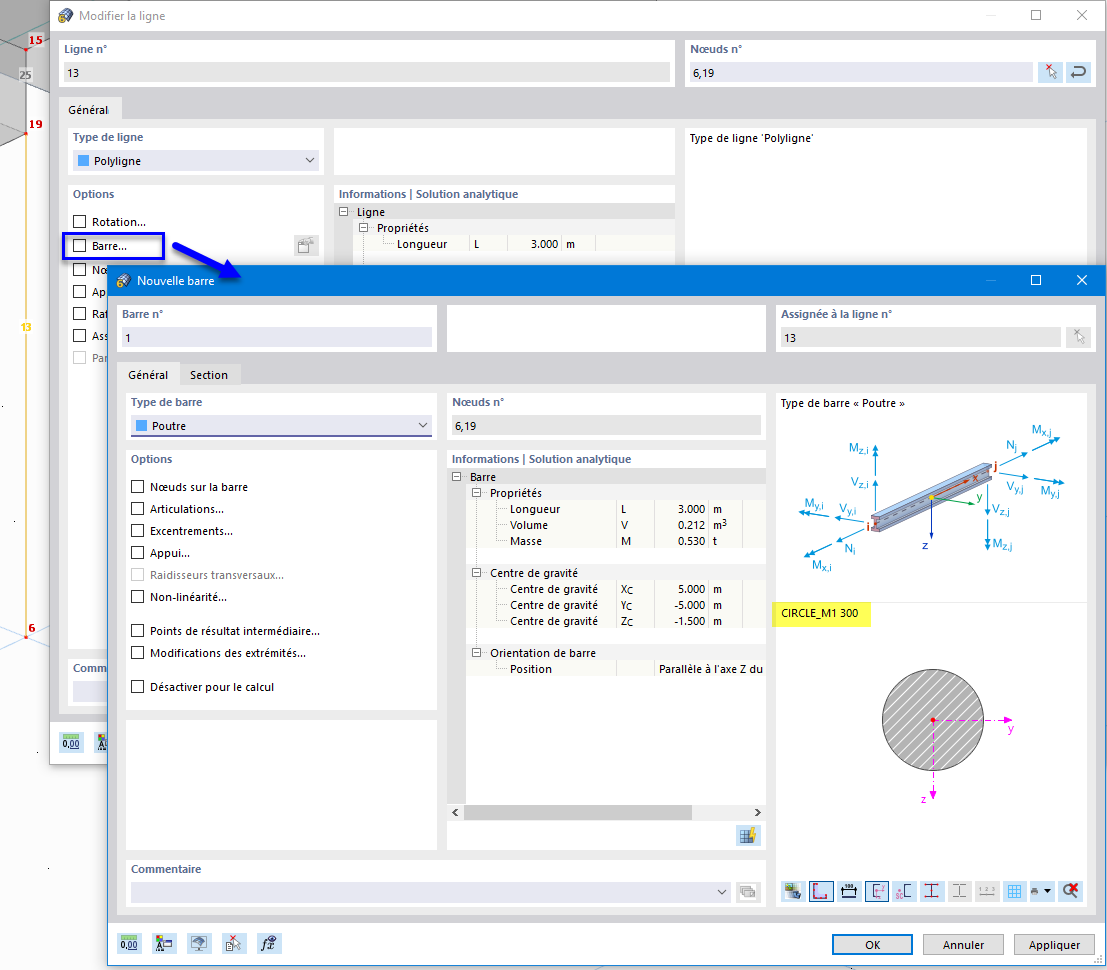
Task: Open the fx formula visibility icon
Action: (268, 944)
